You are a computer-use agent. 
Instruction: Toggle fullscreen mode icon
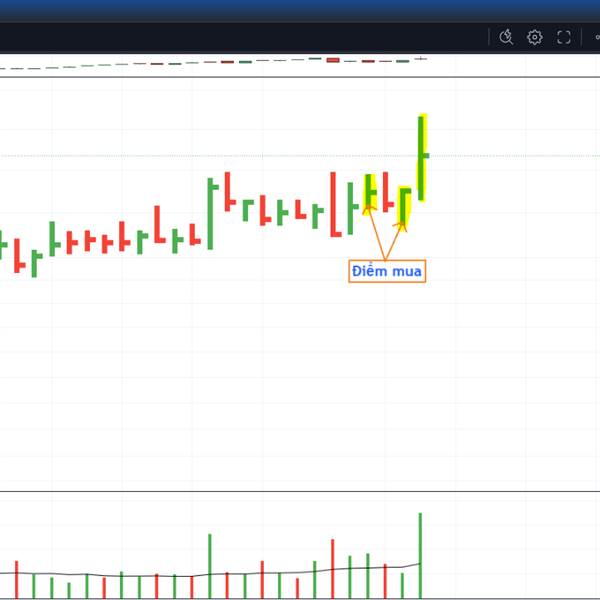[x=564, y=37]
